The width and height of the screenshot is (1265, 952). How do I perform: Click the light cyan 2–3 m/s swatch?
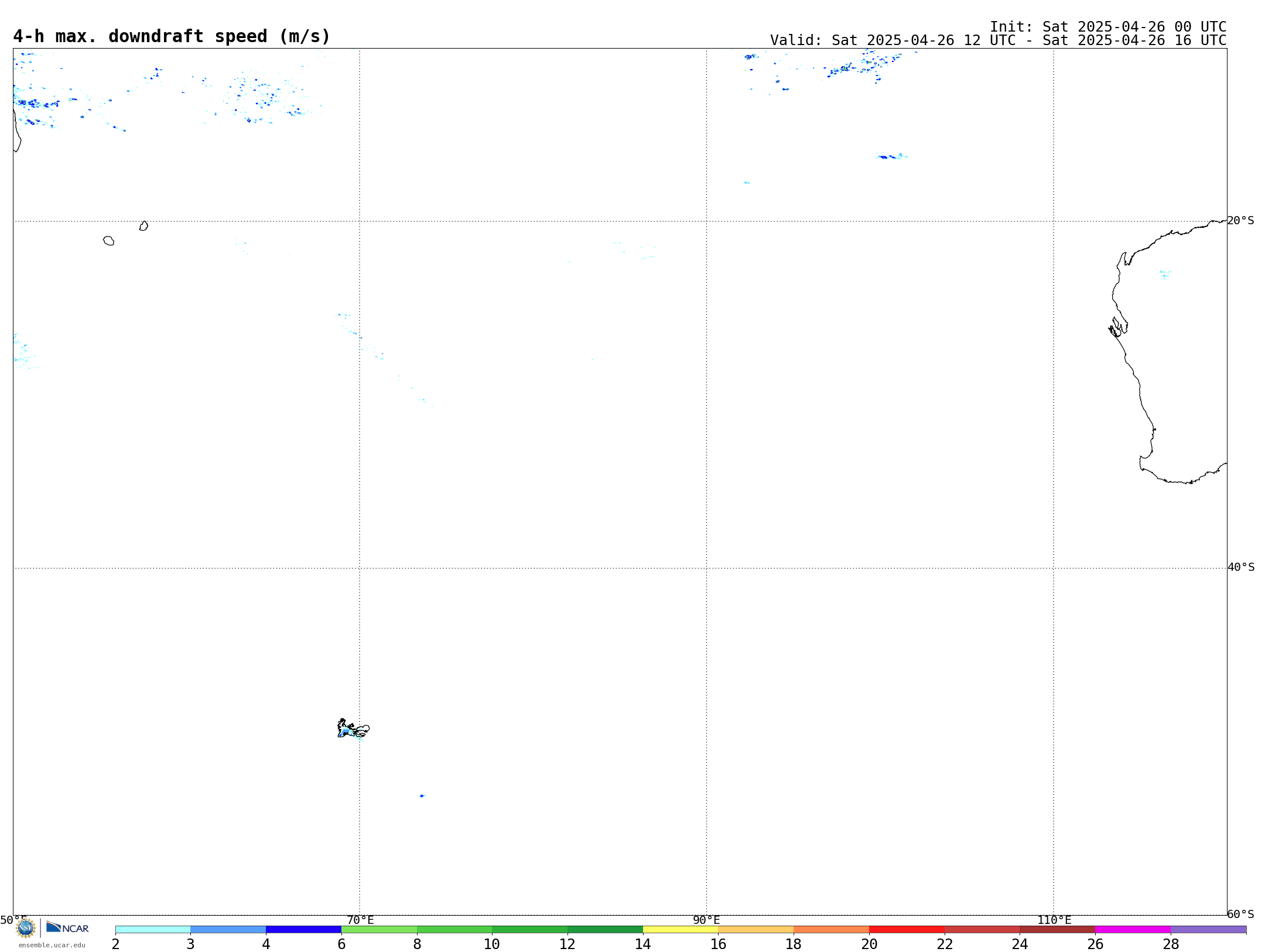[153, 930]
